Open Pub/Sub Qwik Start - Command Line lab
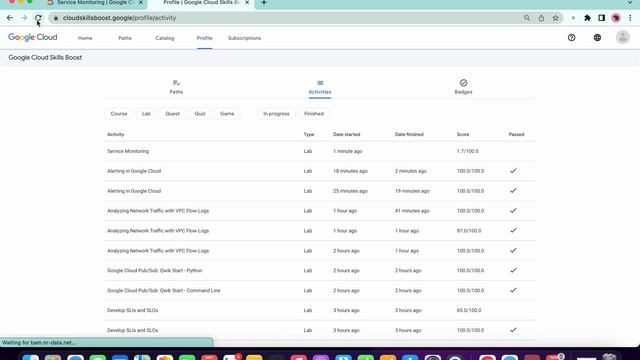 click(x=164, y=291)
